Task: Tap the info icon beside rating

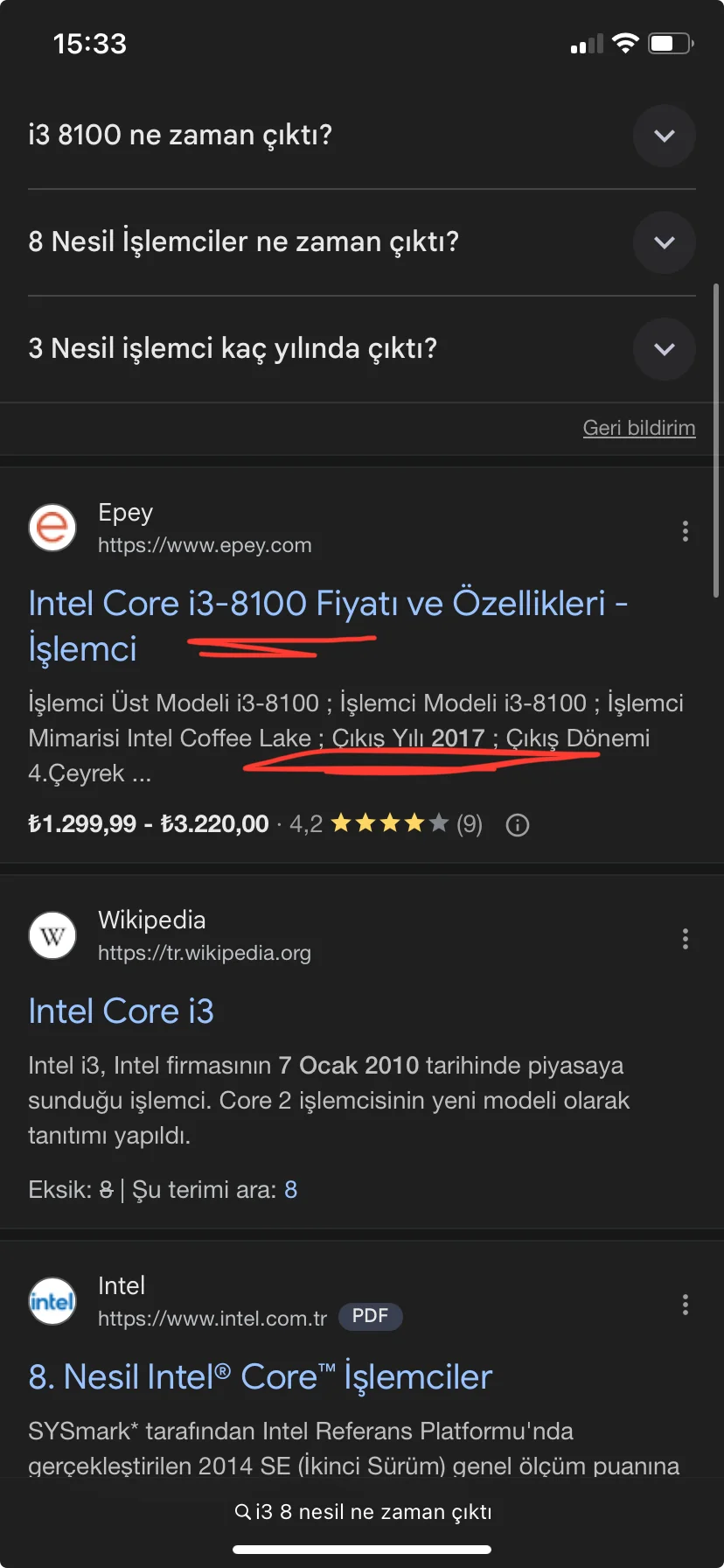Action: click(518, 825)
